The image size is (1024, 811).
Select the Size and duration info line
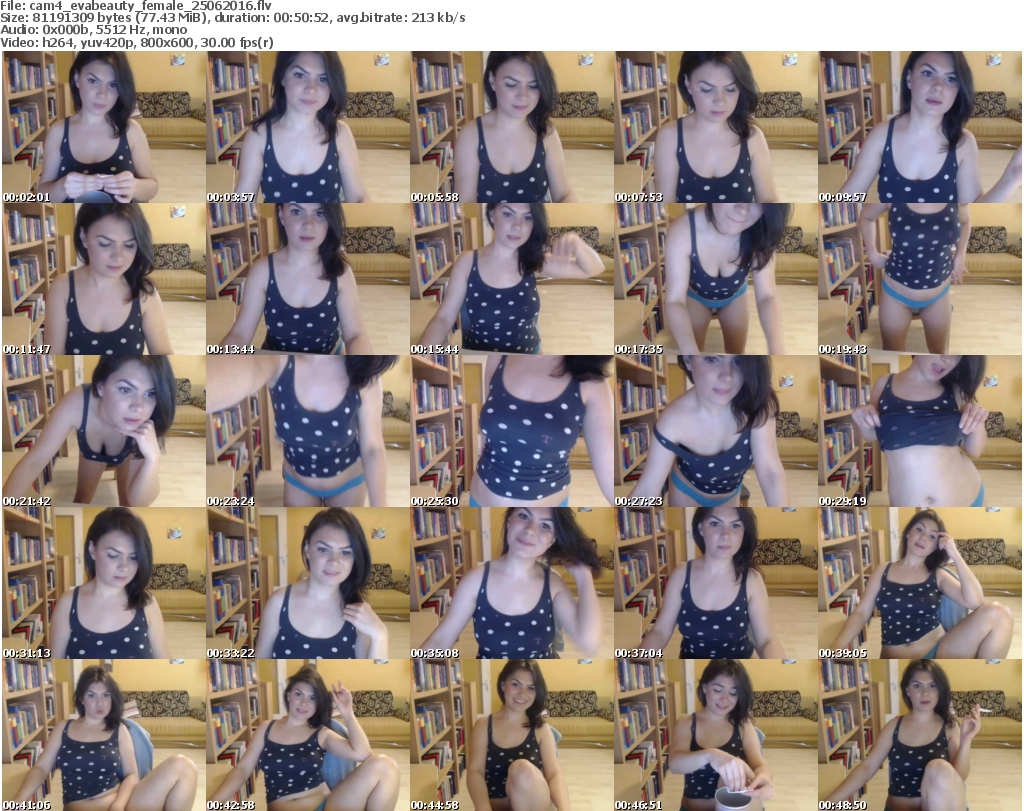coord(233,18)
